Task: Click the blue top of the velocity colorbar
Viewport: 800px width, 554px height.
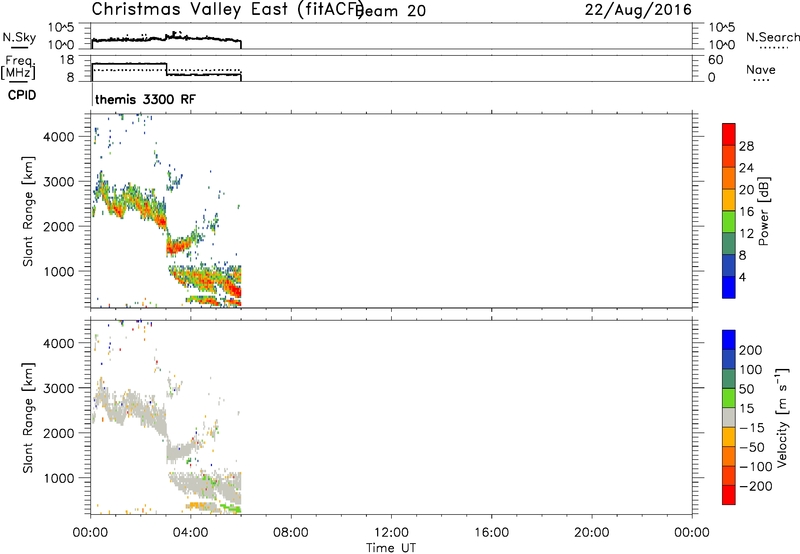Action: (729, 340)
